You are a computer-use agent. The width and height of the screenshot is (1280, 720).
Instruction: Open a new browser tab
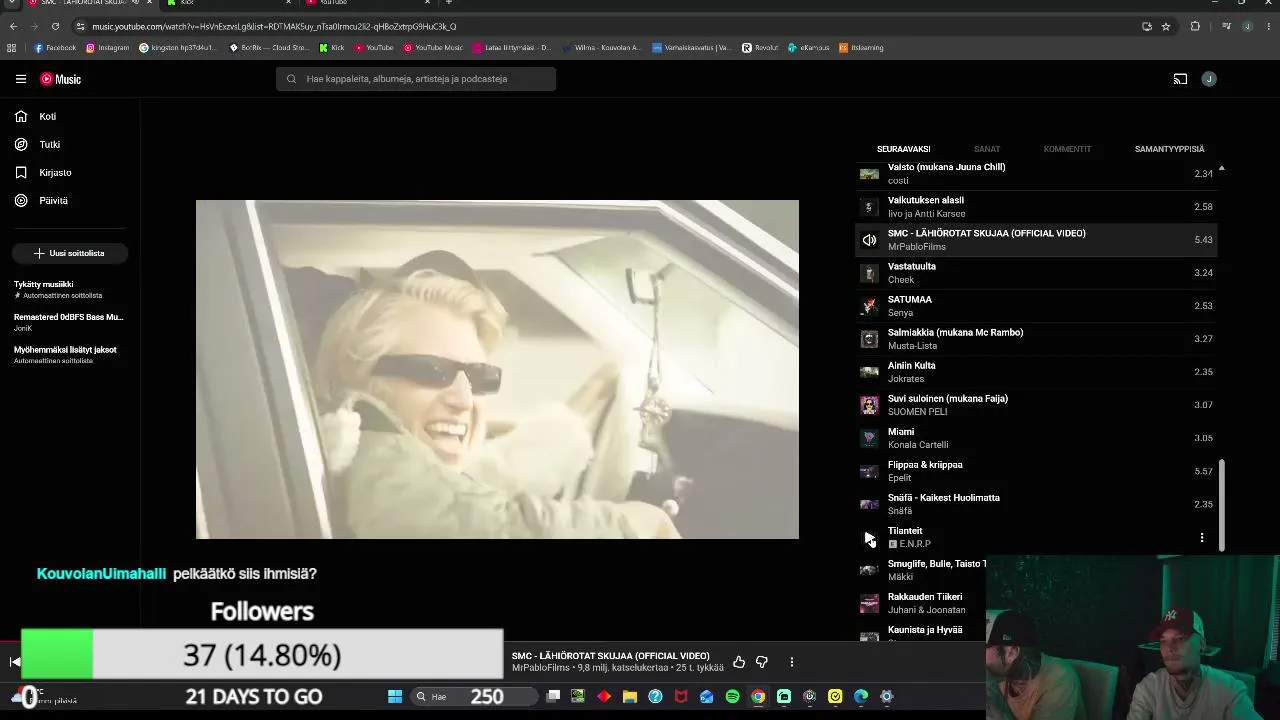pos(449,3)
